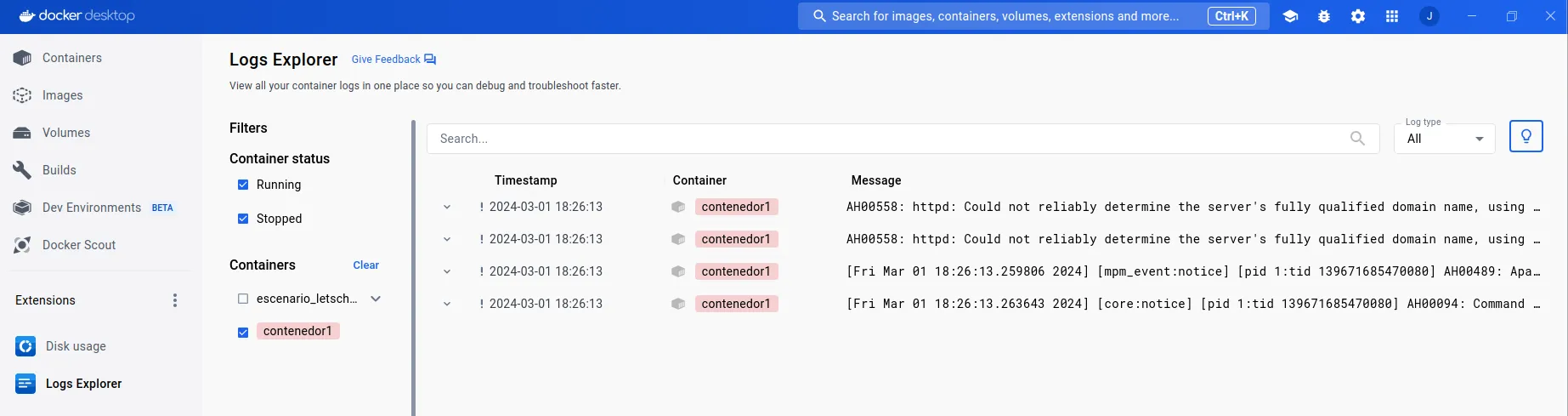The height and width of the screenshot is (416, 1568).
Task: Open Docker Scout from sidebar
Action: coord(78,245)
